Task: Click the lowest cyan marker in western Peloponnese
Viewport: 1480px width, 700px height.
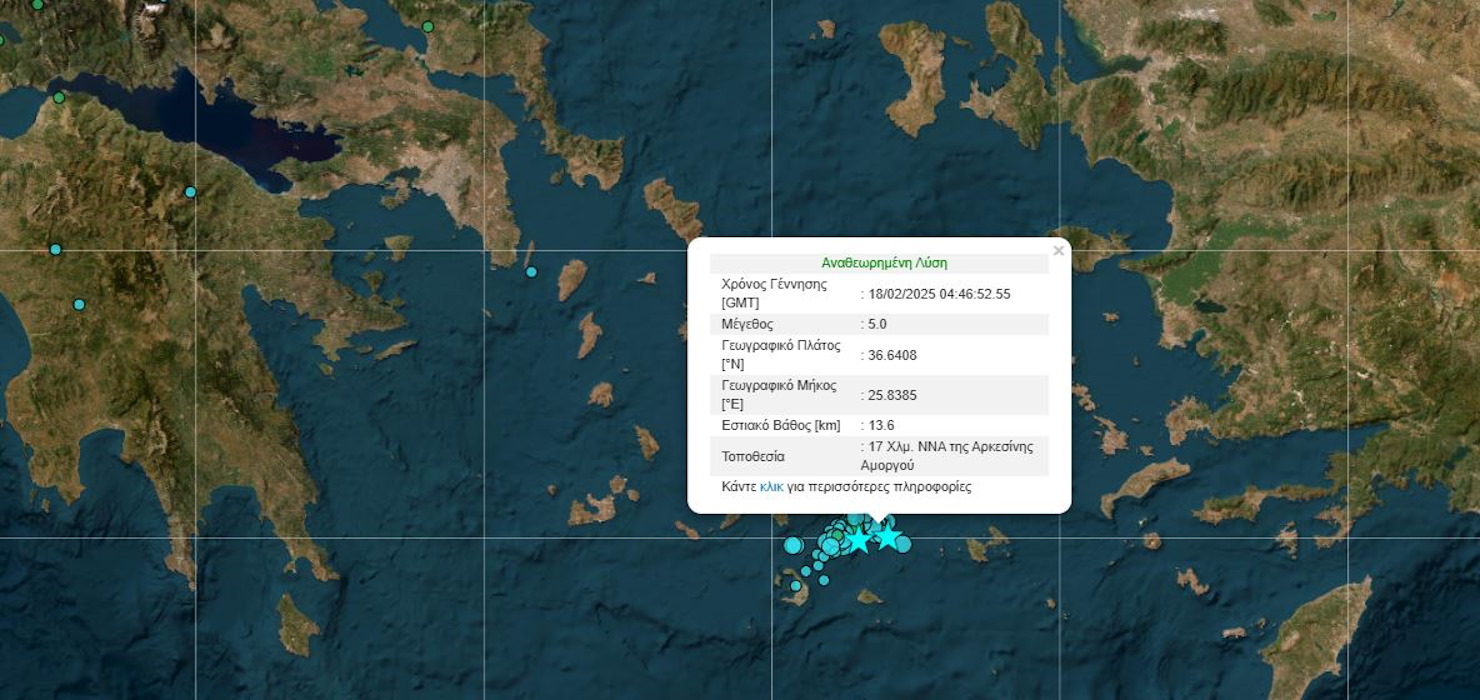Action: tap(79, 304)
